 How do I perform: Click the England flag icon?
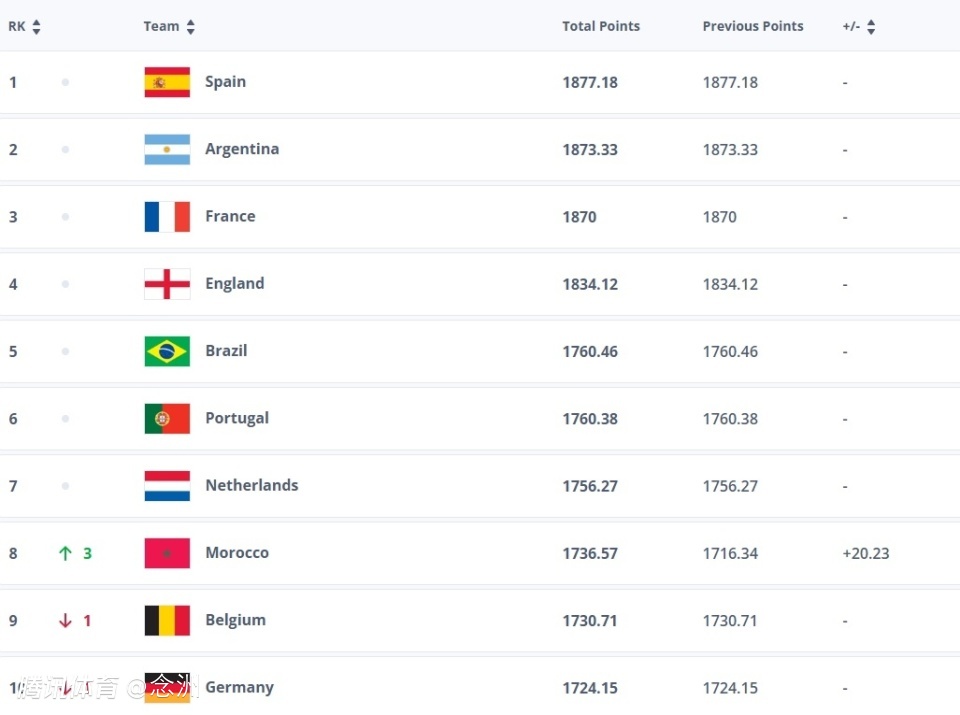coord(167,284)
